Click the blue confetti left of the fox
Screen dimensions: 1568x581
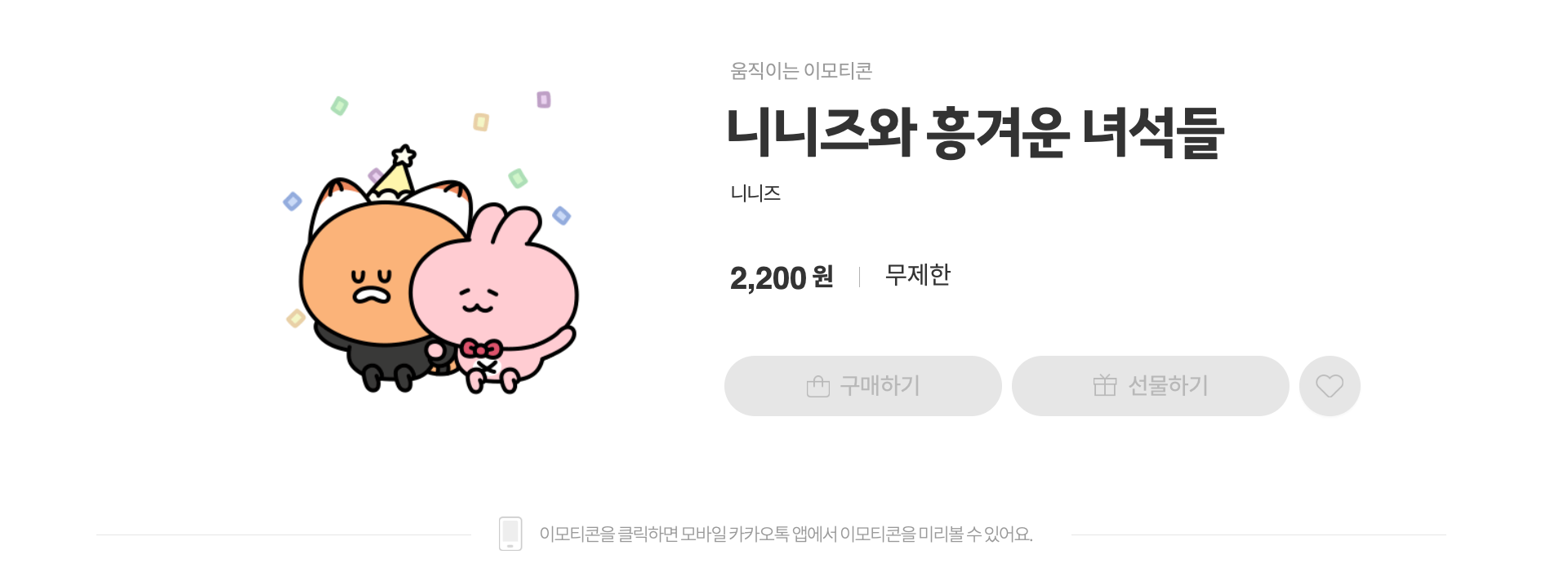292,202
